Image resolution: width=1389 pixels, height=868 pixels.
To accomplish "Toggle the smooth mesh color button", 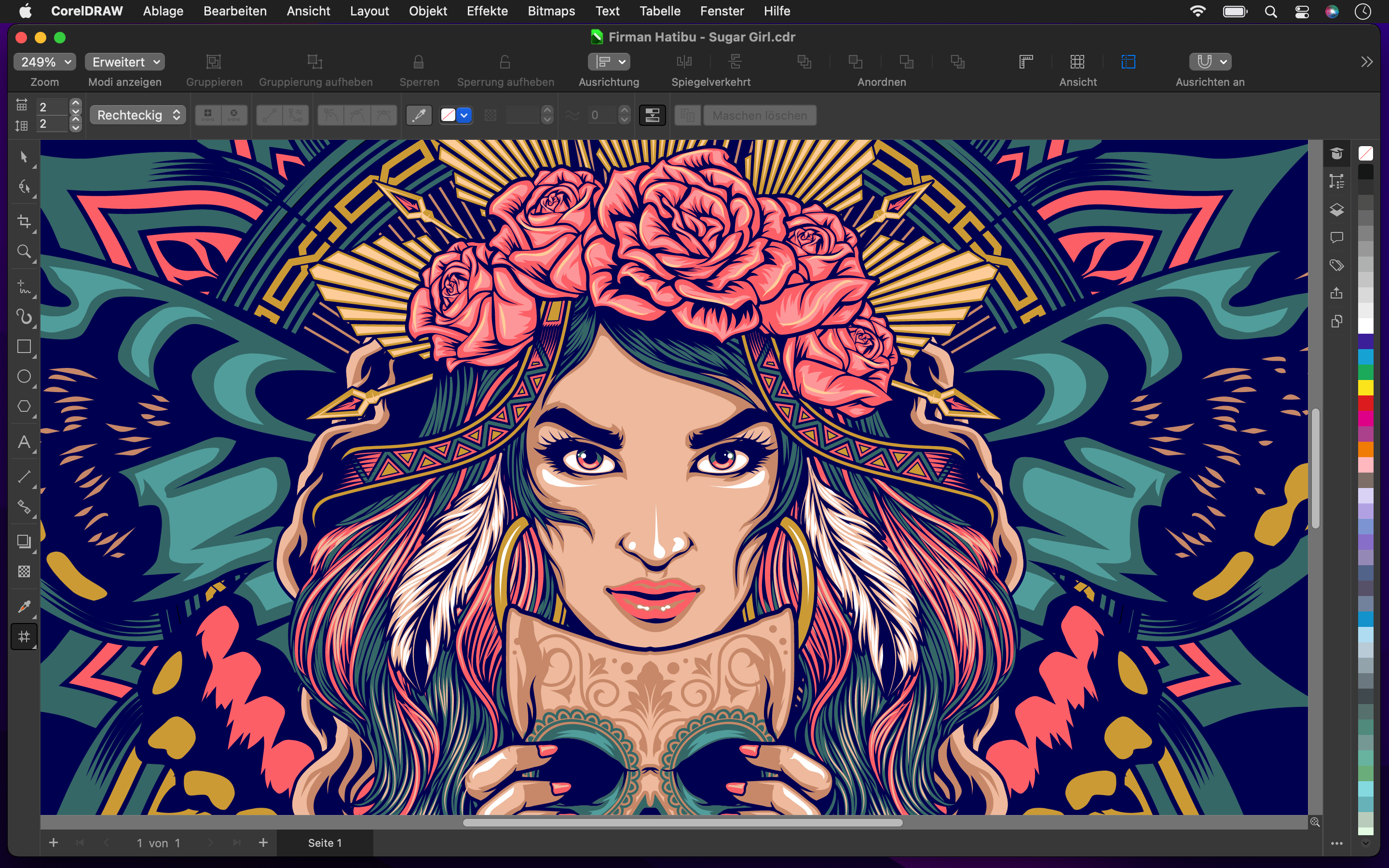I will 652,115.
